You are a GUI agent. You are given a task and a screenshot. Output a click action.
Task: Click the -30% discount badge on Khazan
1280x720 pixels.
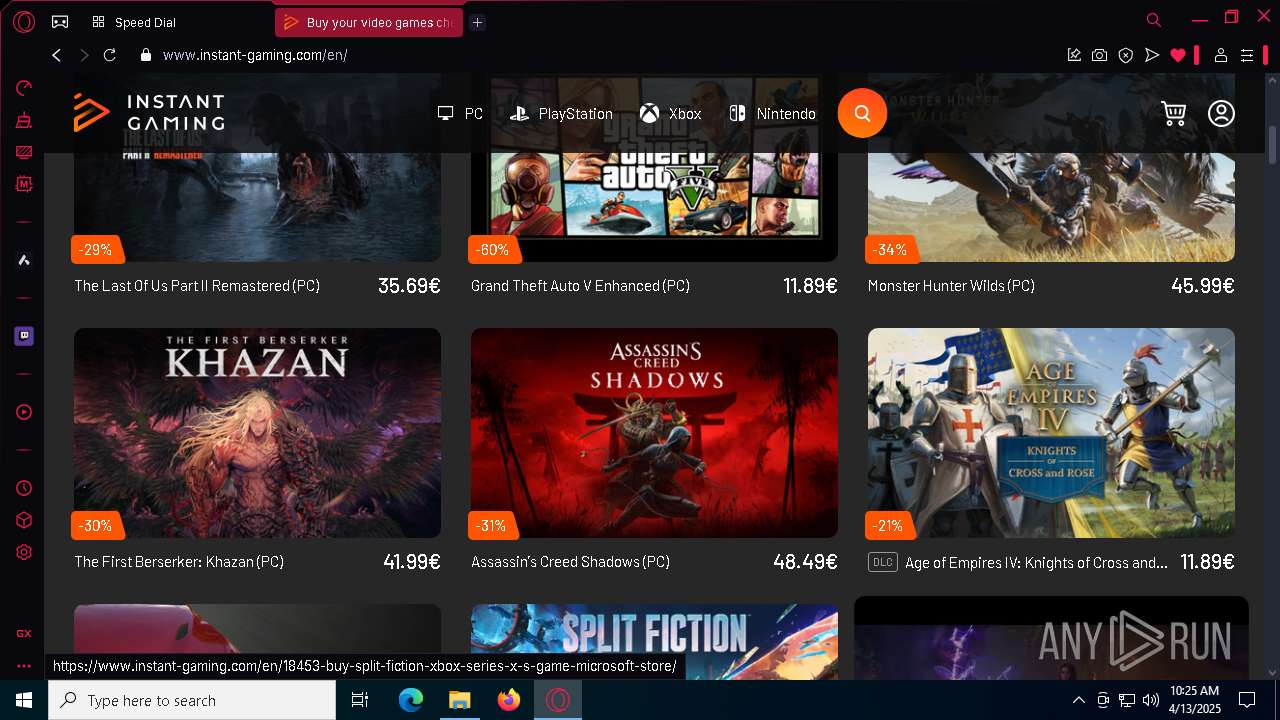[x=96, y=525]
